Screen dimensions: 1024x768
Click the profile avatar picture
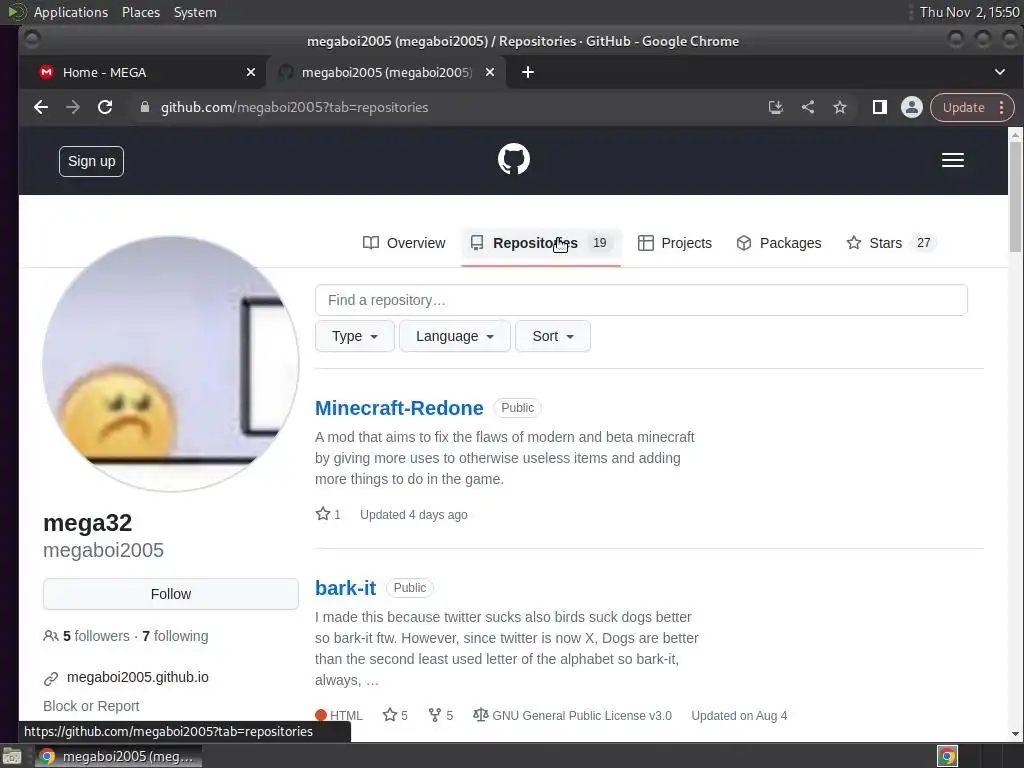click(171, 364)
